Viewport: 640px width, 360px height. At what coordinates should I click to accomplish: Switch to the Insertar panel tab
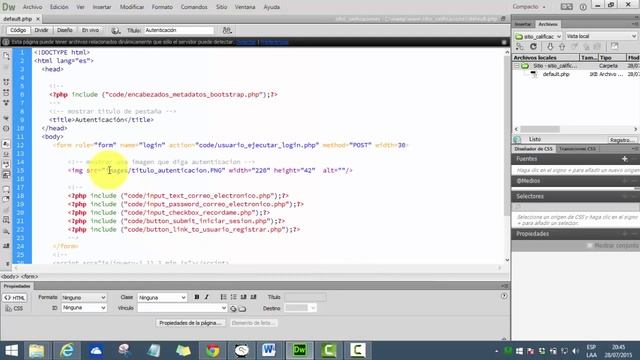(523, 24)
